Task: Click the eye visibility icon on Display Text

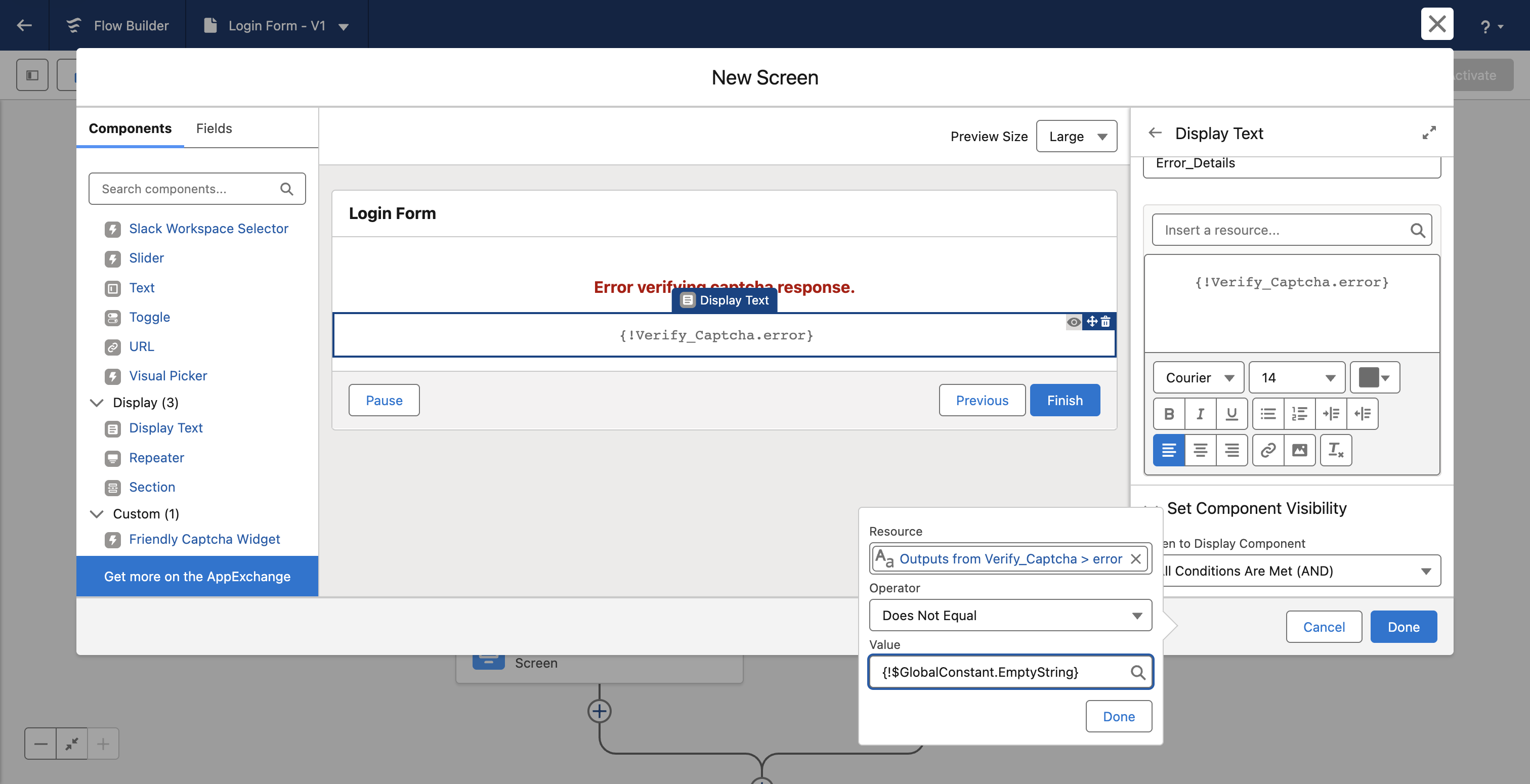Action: coord(1073,322)
